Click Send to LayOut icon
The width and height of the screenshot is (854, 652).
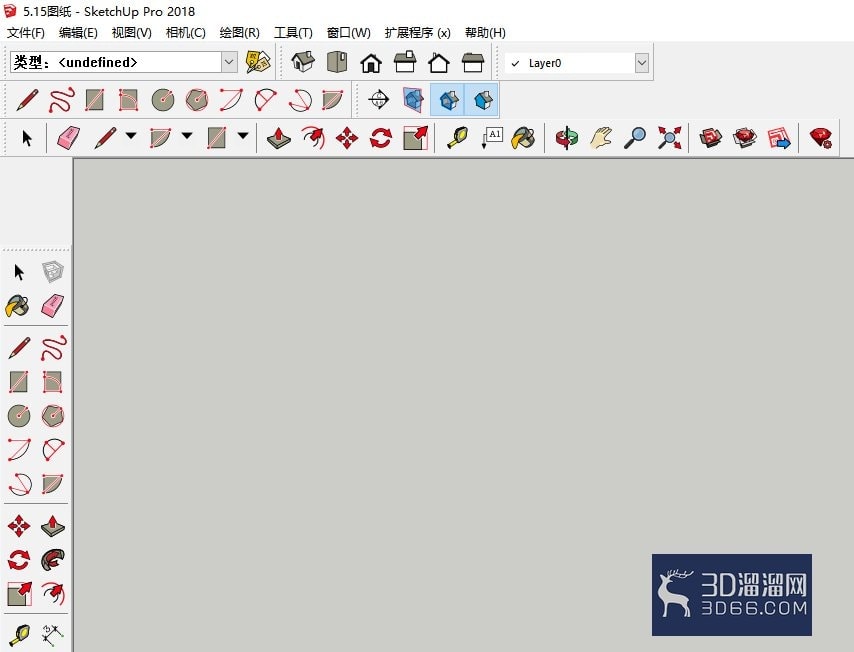coord(779,138)
